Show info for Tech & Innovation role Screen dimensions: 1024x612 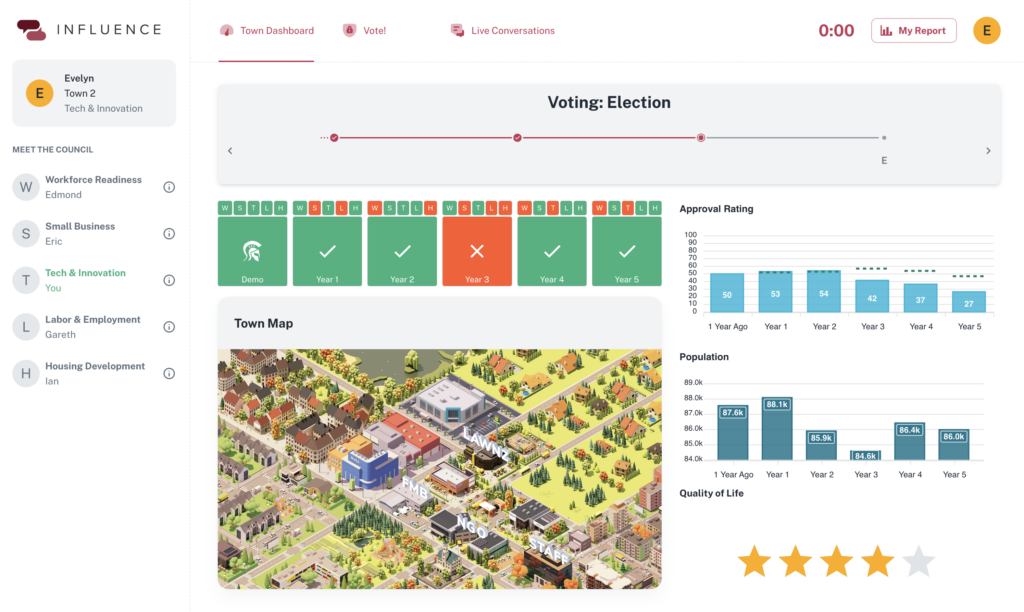pos(169,280)
